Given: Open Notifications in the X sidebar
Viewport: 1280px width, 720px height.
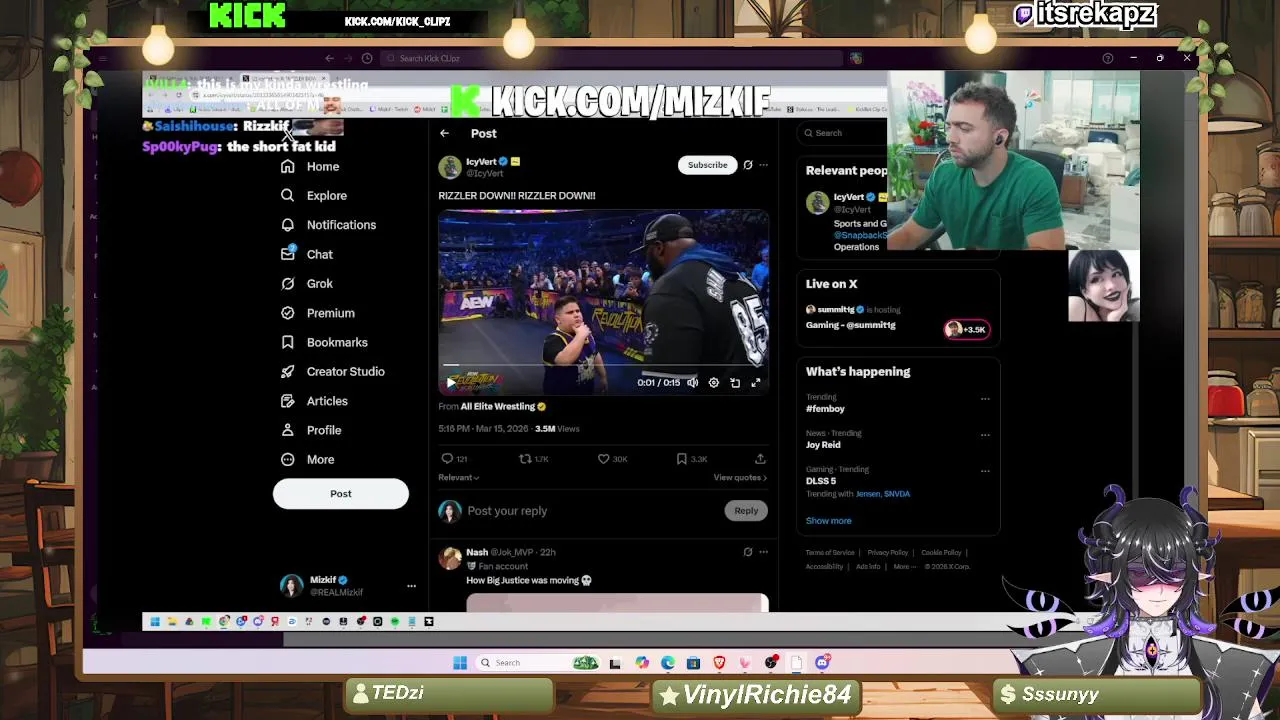Looking at the screenshot, I should (x=328, y=225).
